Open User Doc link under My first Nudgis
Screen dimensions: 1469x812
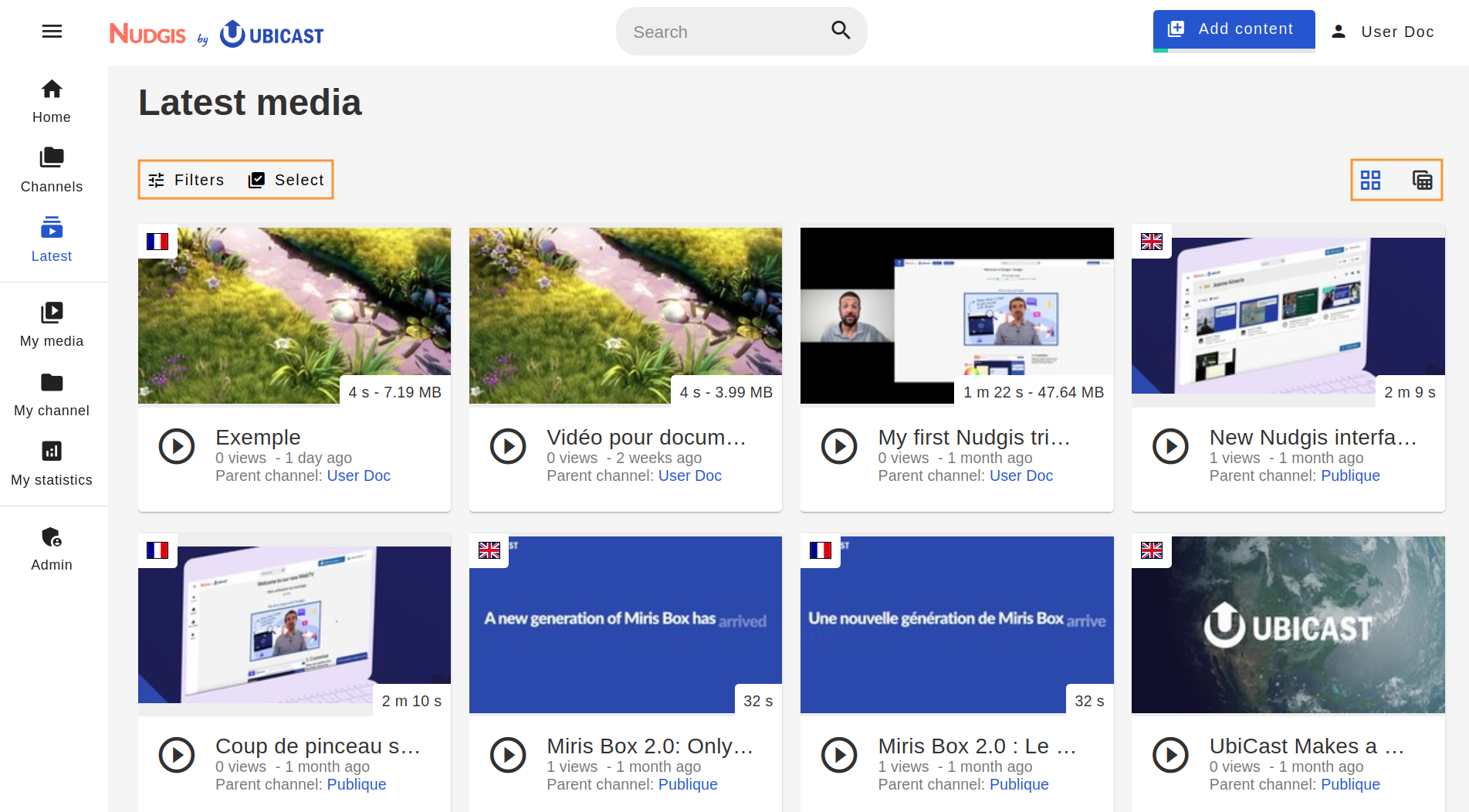click(1021, 475)
